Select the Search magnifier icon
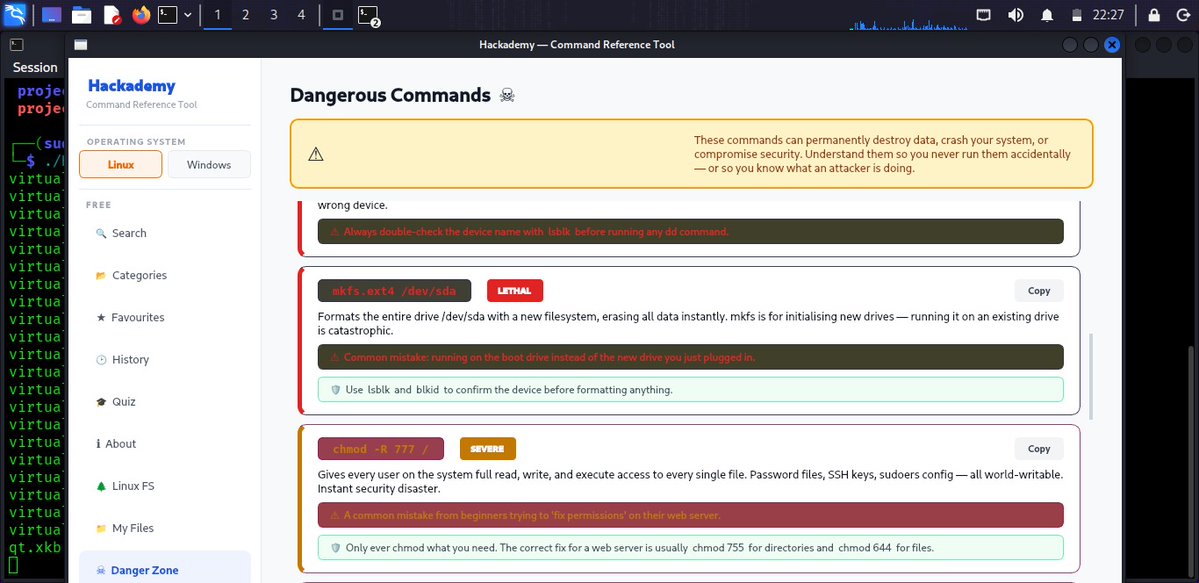The width and height of the screenshot is (1199, 583). (101, 233)
